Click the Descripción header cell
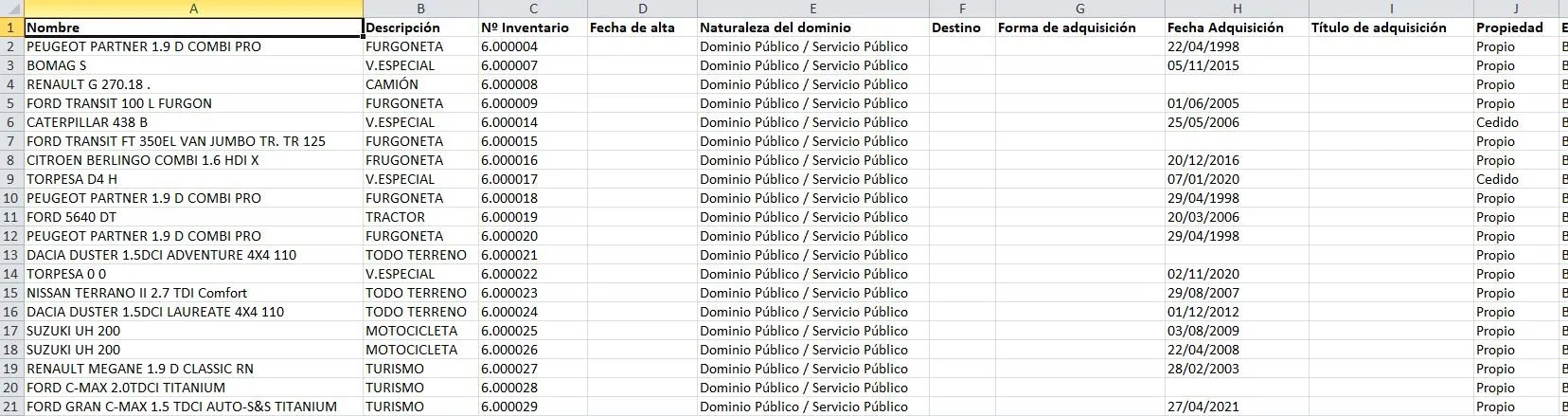1568x416 pixels. 420,27
